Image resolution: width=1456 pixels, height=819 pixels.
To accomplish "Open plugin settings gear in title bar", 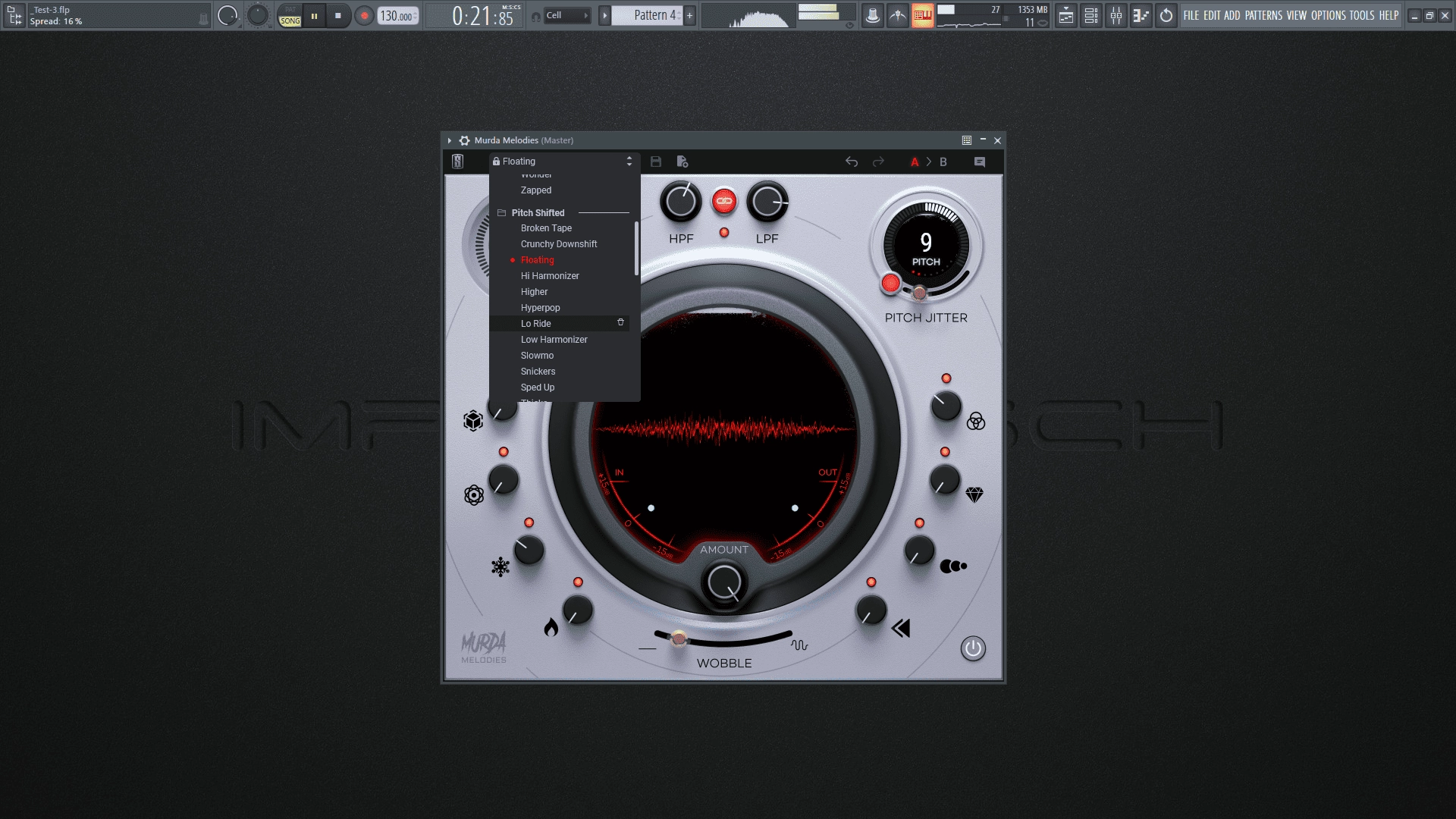I will [465, 140].
